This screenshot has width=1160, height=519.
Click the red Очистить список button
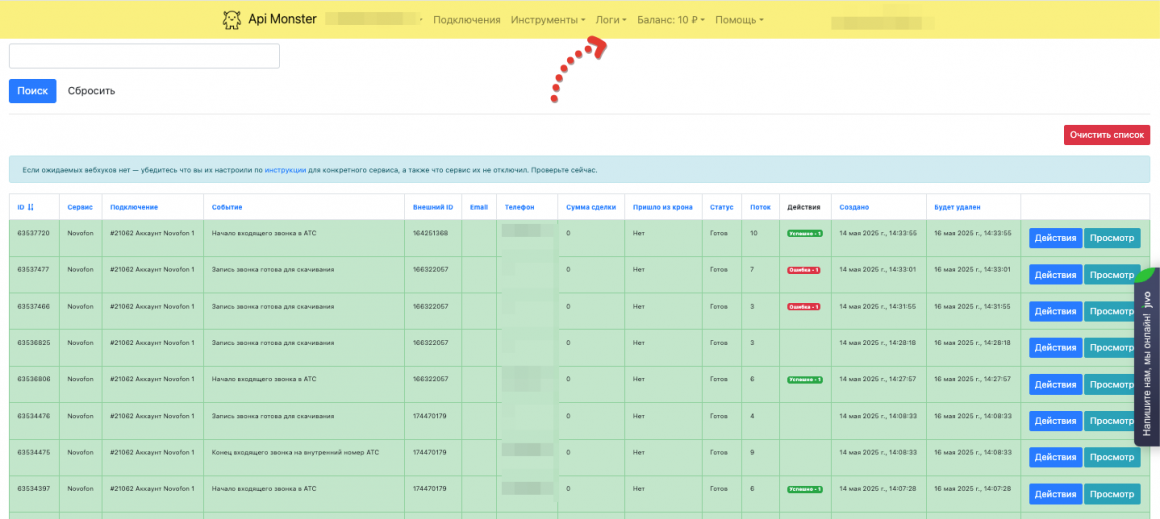click(x=1107, y=135)
